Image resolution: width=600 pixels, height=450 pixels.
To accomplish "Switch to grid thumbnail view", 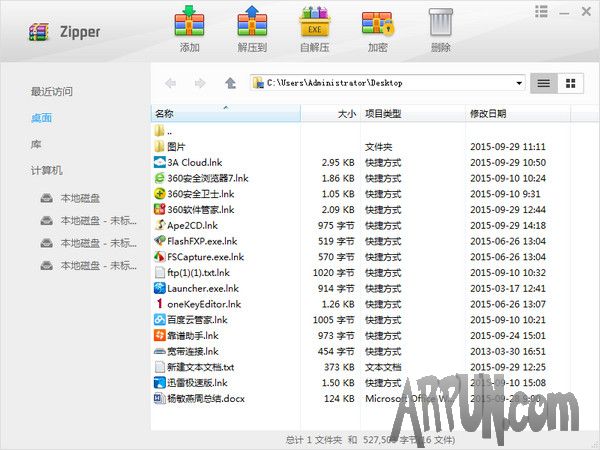I will point(571,83).
